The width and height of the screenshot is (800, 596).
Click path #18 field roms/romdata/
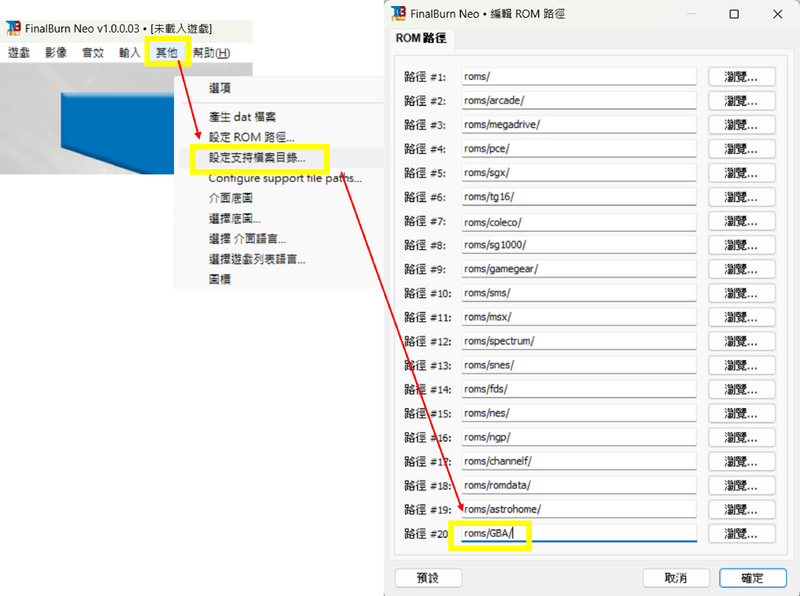[579, 485]
